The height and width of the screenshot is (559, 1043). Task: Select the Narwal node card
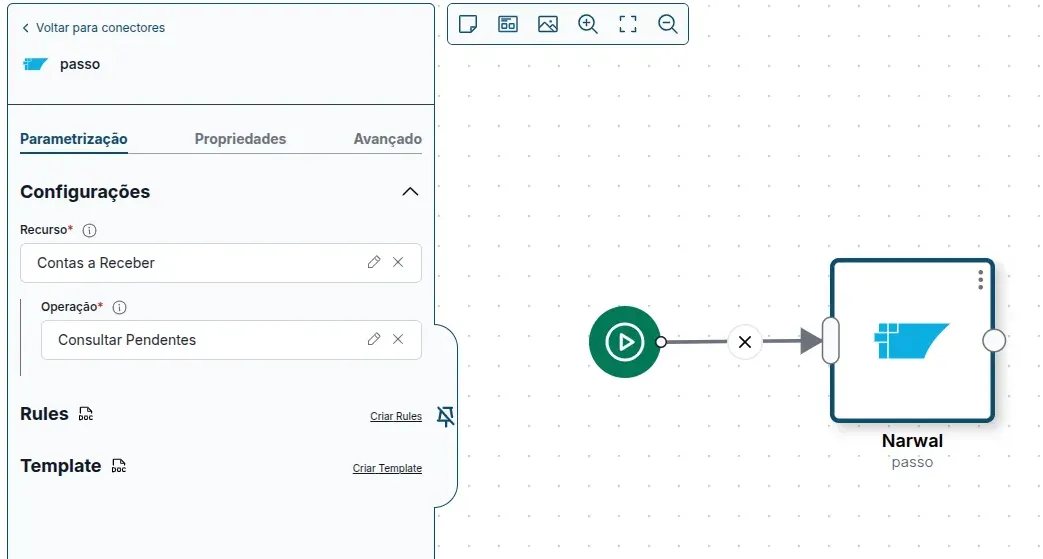913,341
